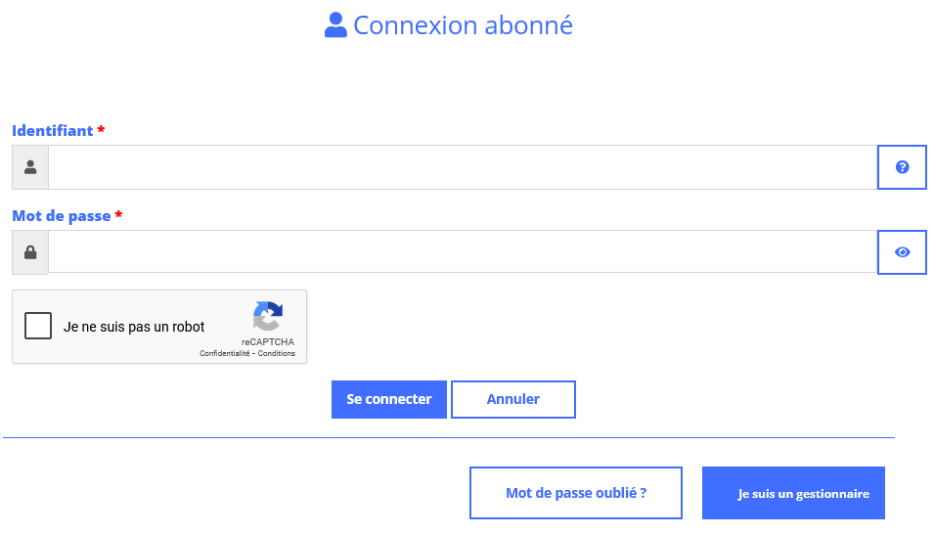Click the padlock icon before password field
Screen dimensions: 934x535
(30, 252)
